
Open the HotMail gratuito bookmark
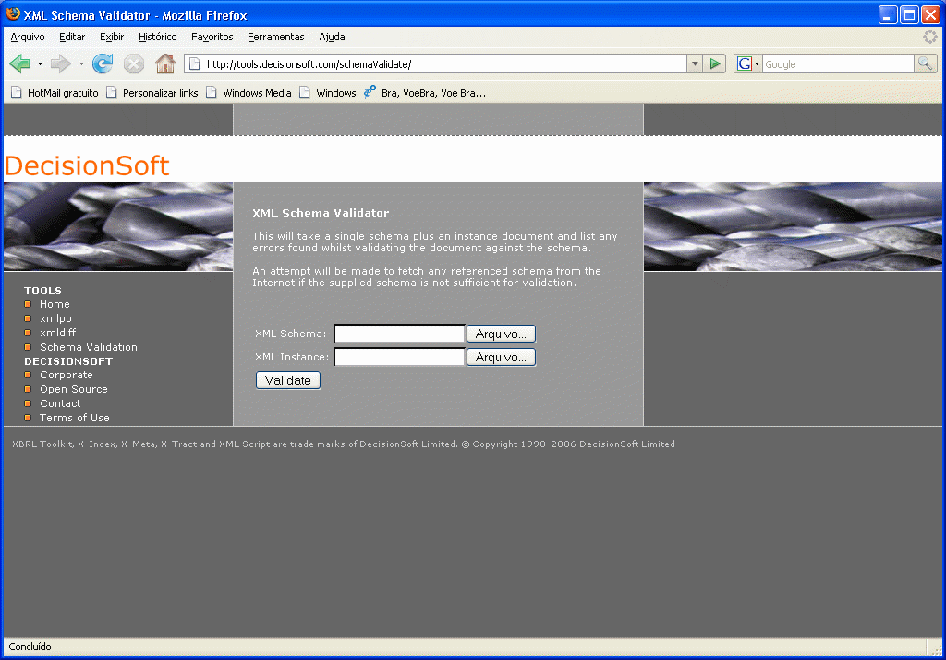[x=55, y=93]
